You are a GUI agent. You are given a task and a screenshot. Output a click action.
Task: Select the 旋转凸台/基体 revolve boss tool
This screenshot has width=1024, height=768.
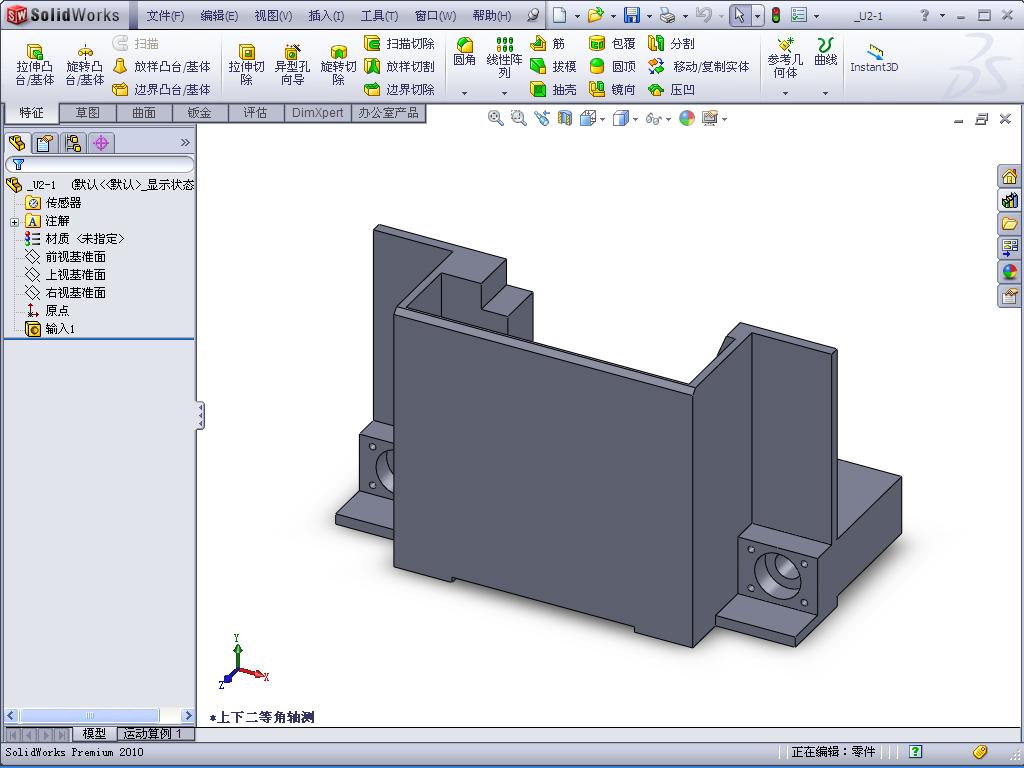click(84, 65)
